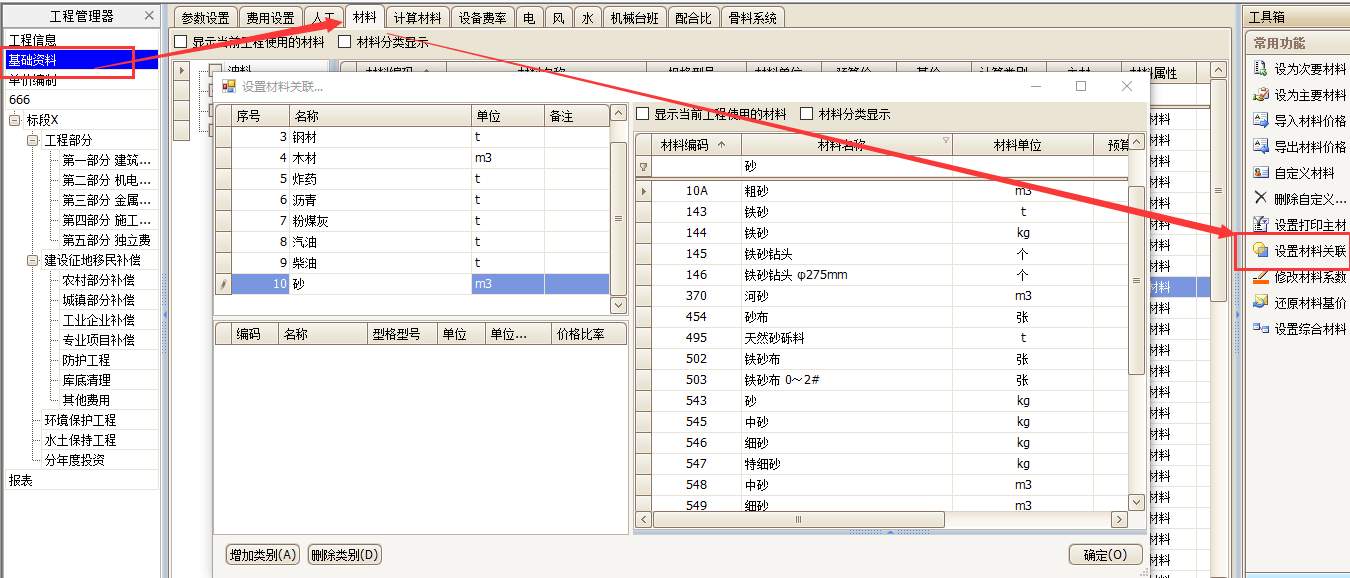This screenshot has width=1350, height=578.
Task: Click the 设置材料关联 toolbox icon
Action: tap(1261, 251)
